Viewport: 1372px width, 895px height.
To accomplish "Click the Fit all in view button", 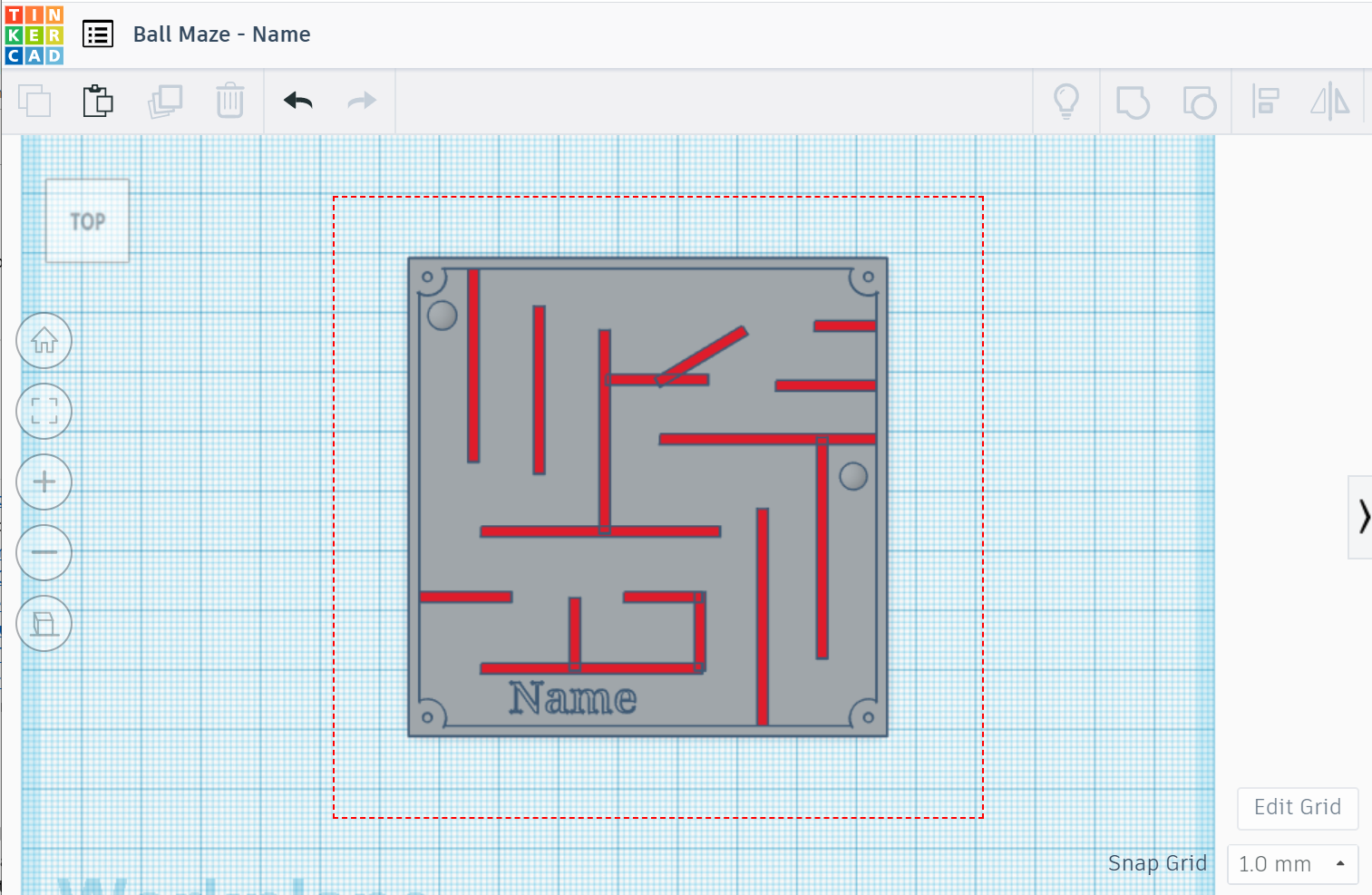I will click(44, 411).
